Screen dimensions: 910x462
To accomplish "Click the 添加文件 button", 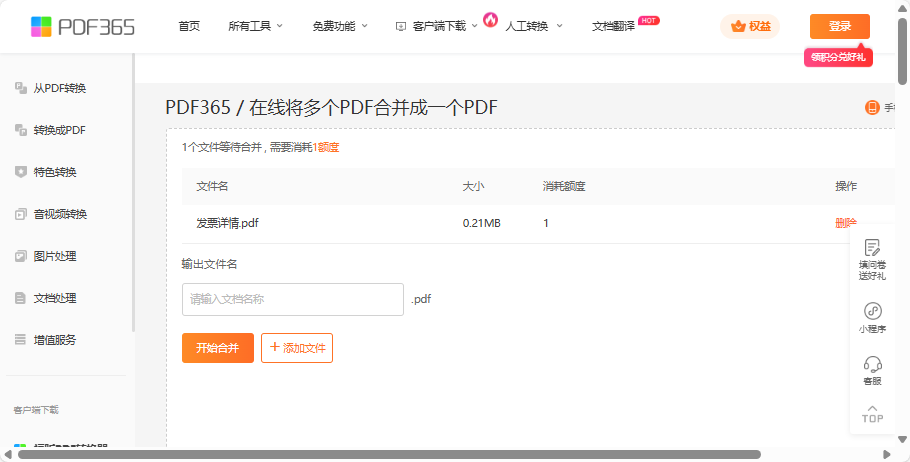I will pyautogui.click(x=297, y=348).
